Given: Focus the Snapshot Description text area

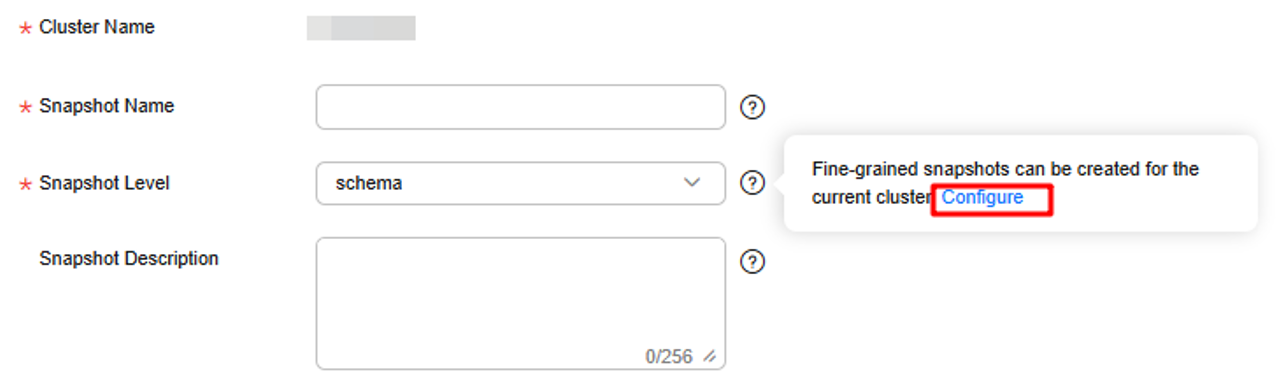Looking at the screenshot, I should pos(520,303).
